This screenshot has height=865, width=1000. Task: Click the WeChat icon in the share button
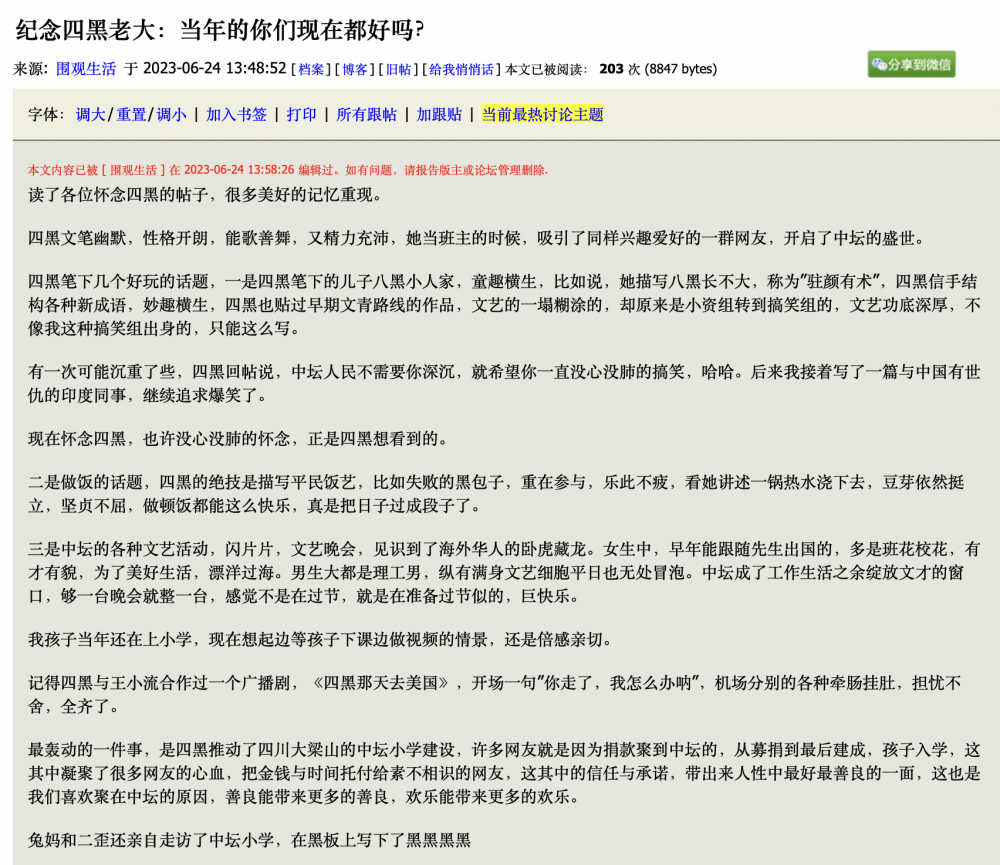[x=879, y=64]
